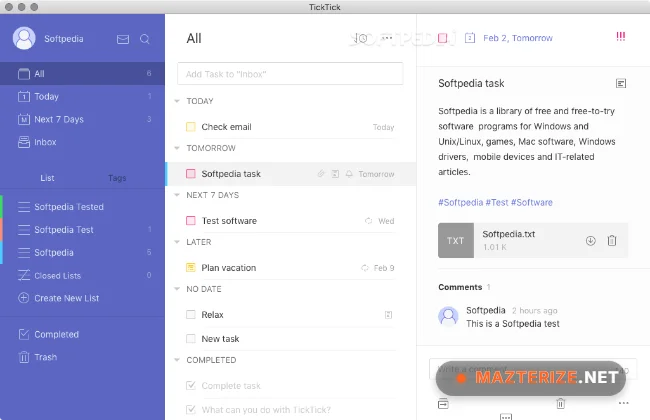Click commenter avatar in Comments
The width and height of the screenshot is (650, 420).
point(448,317)
